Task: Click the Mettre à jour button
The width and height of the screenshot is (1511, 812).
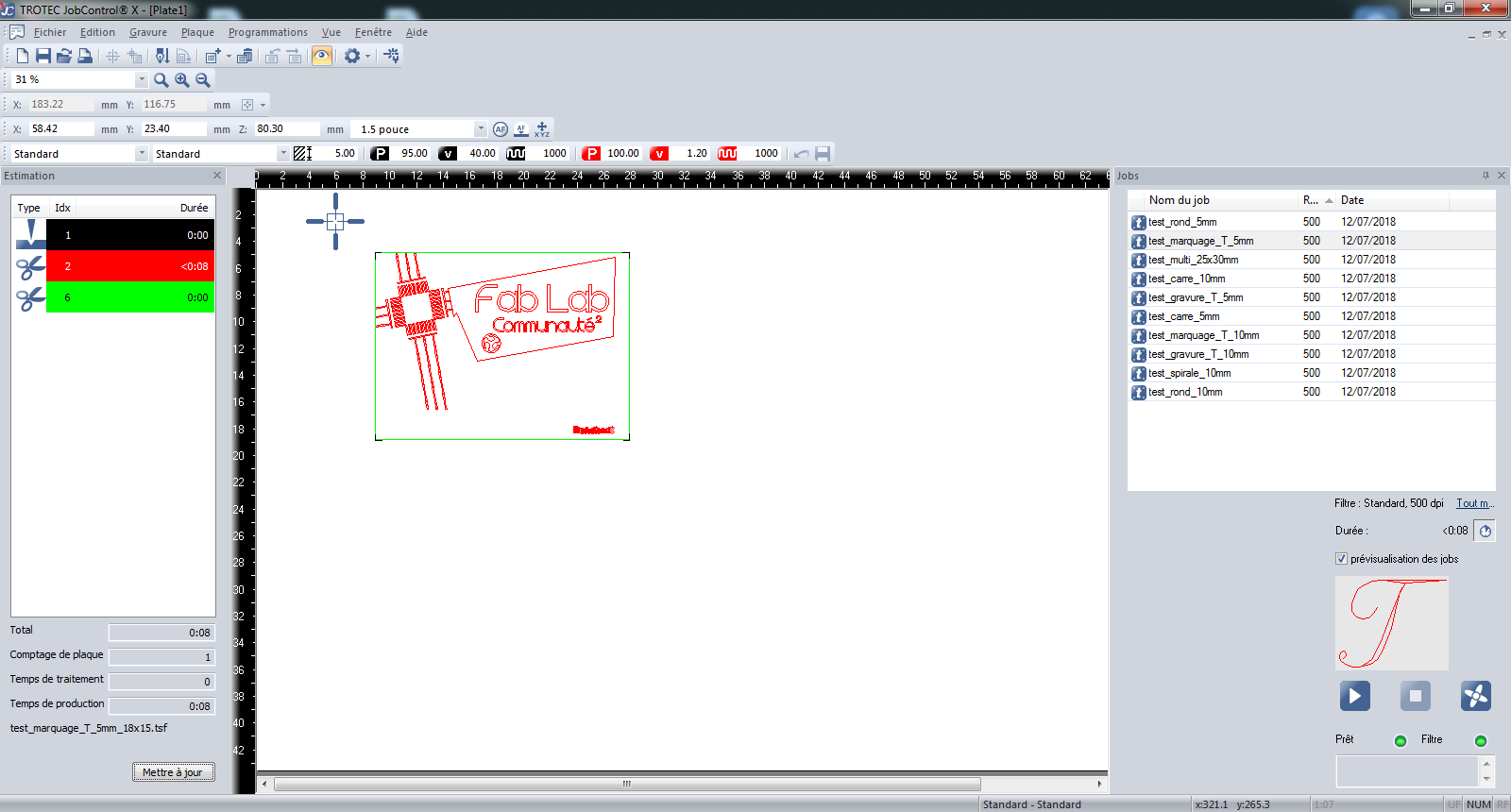Action: (174, 772)
